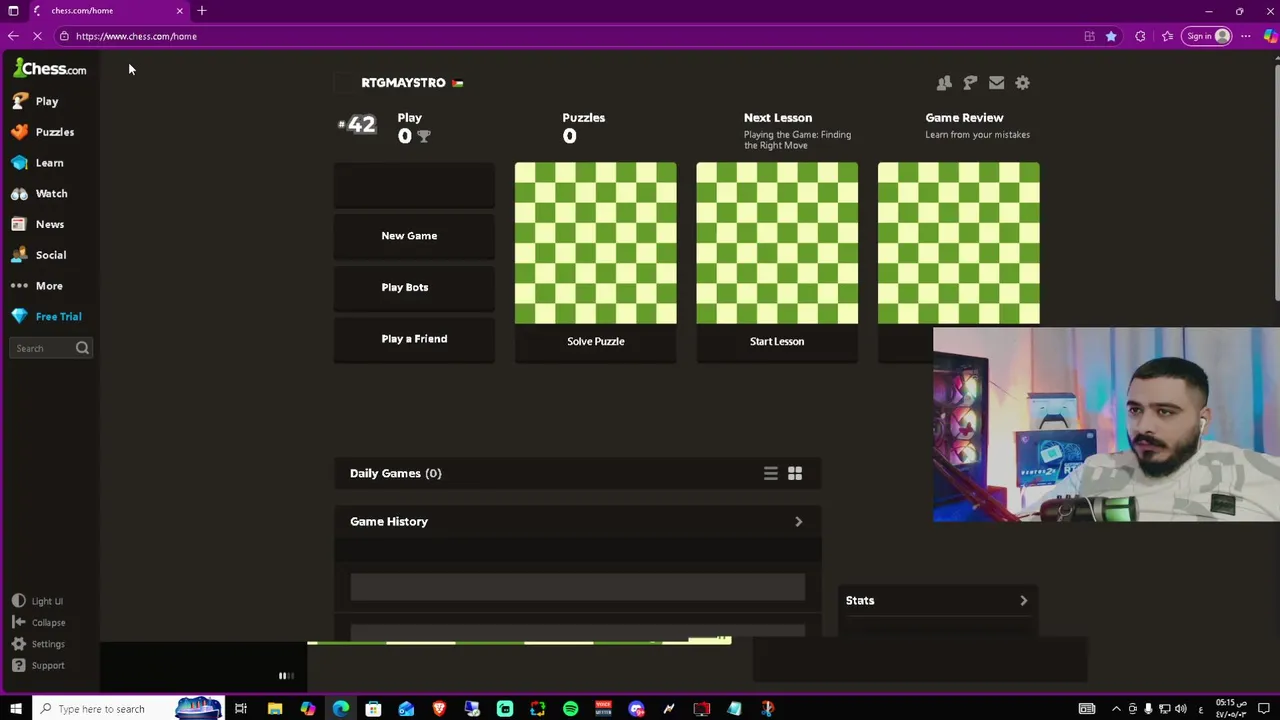Open the header settings gear
Image resolution: width=1280 pixels, height=720 pixels.
click(1022, 83)
